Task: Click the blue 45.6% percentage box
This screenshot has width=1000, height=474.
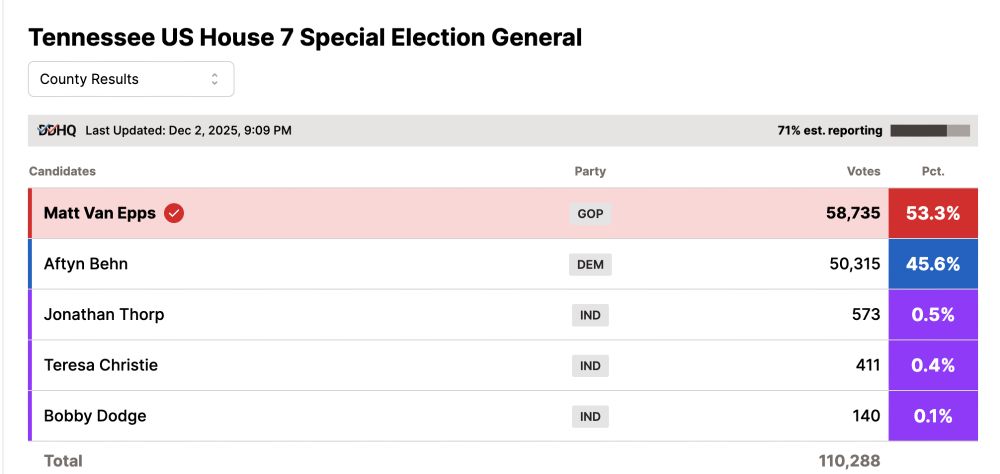Action: tap(933, 264)
